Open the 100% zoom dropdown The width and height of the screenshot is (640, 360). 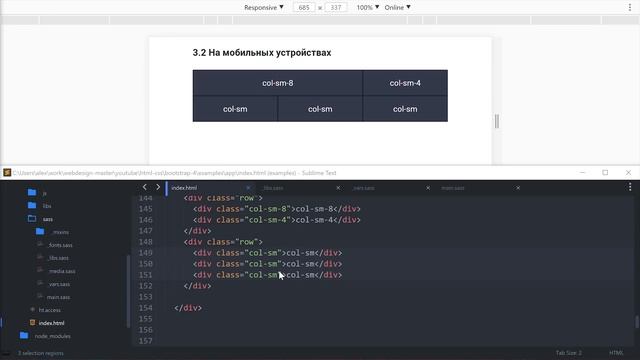click(368, 7)
